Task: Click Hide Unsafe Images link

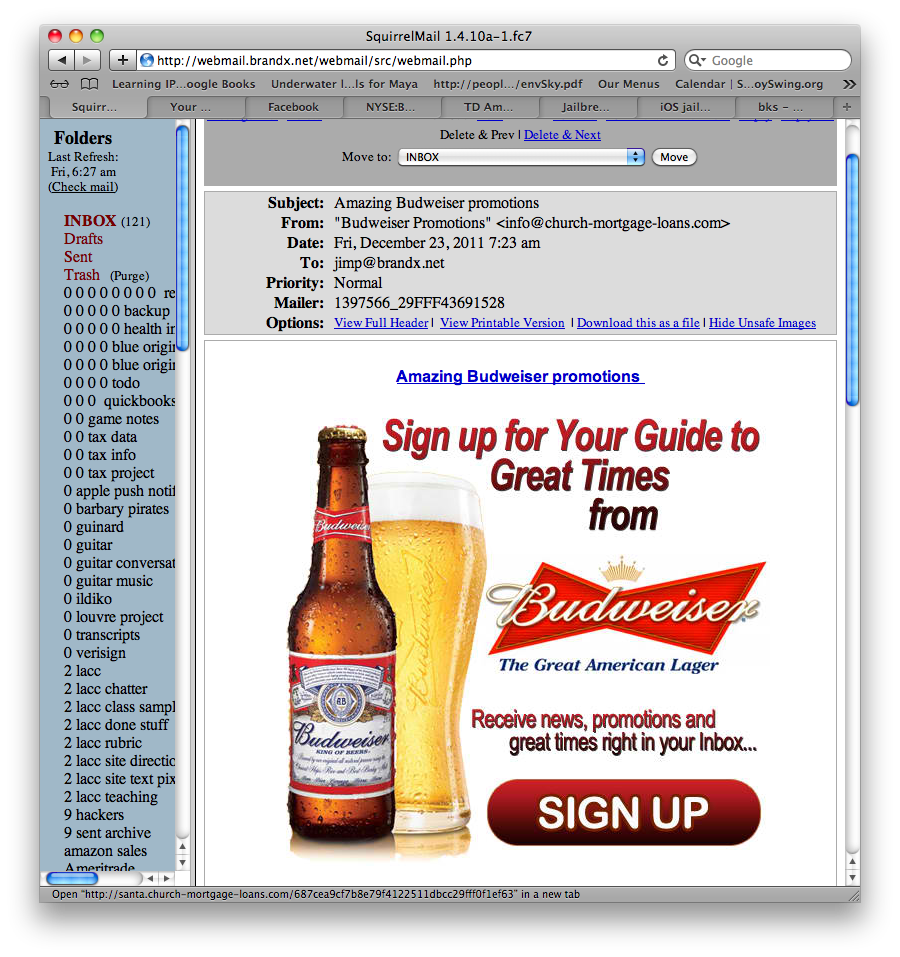Action: click(x=762, y=323)
